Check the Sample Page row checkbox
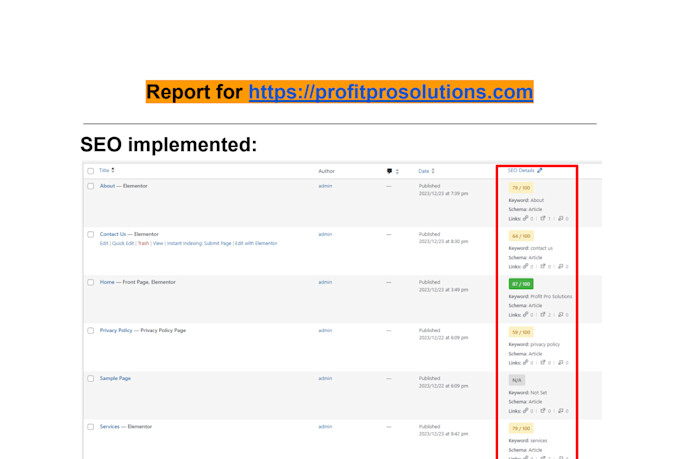680x459 pixels. click(91, 379)
